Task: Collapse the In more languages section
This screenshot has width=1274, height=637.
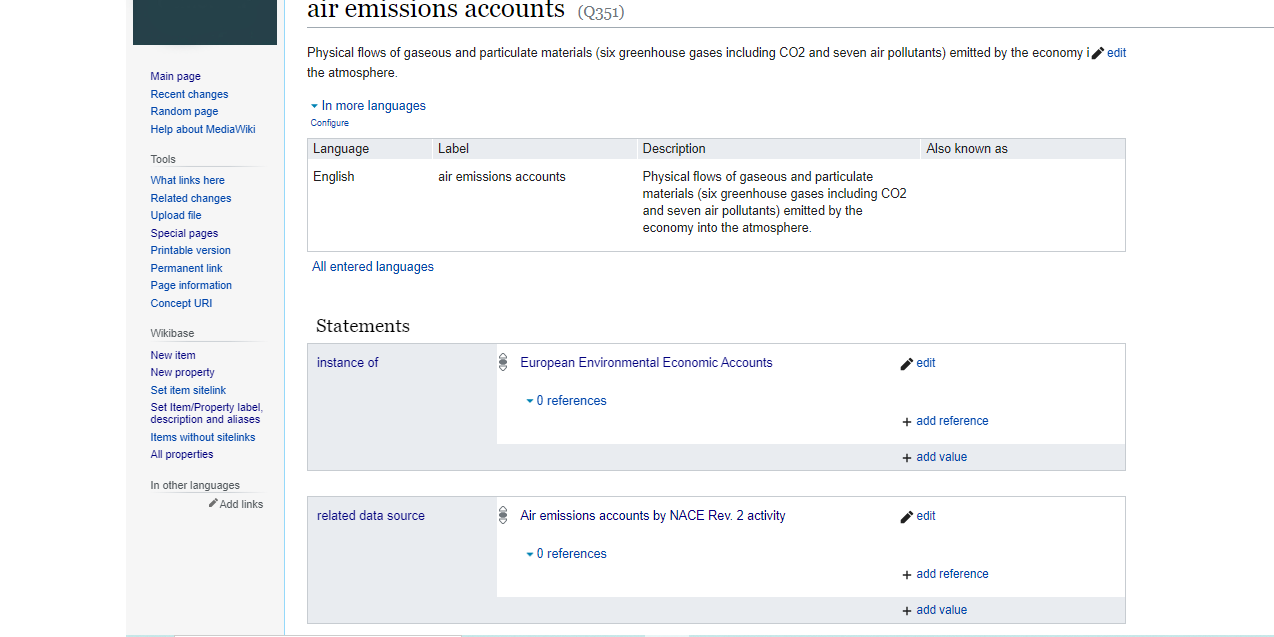Action: point(367,106)
